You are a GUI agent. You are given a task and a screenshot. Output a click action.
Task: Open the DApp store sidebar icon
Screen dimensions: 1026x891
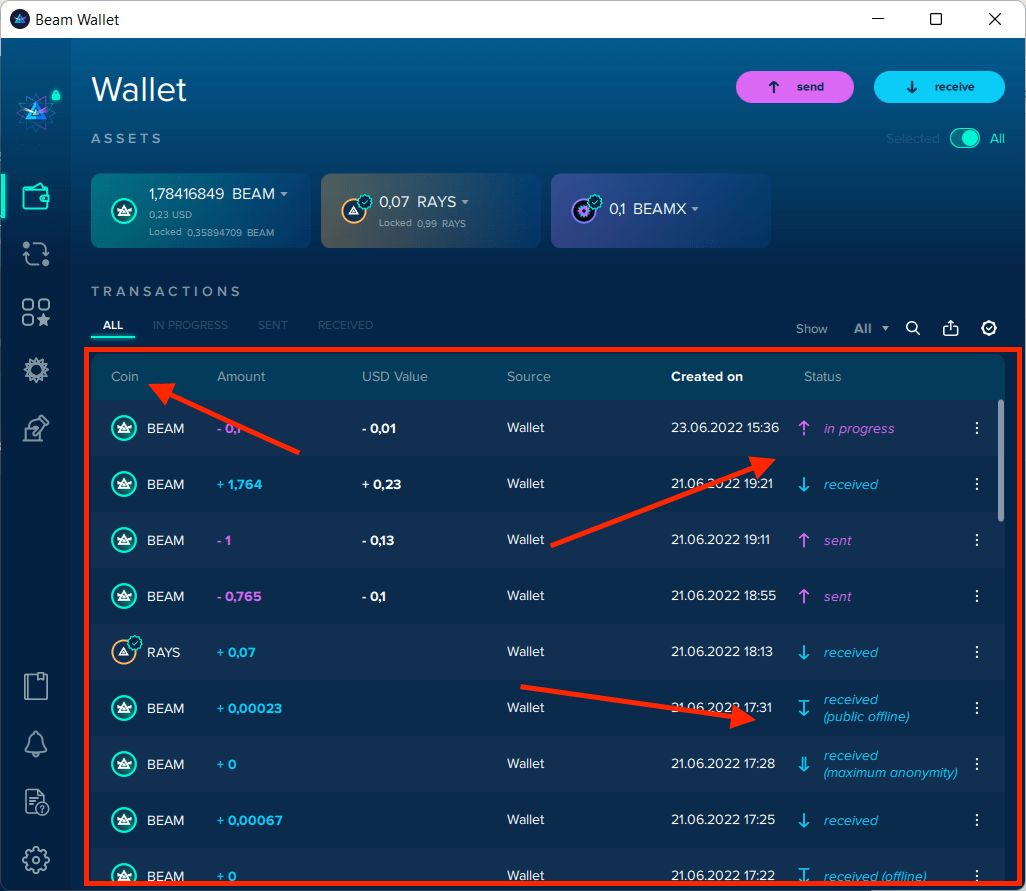(36, 312)
